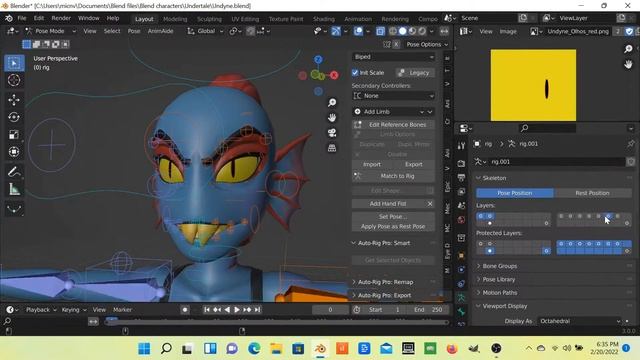Click the Export button
640x360 pixels.
click(x=414, y=164)
